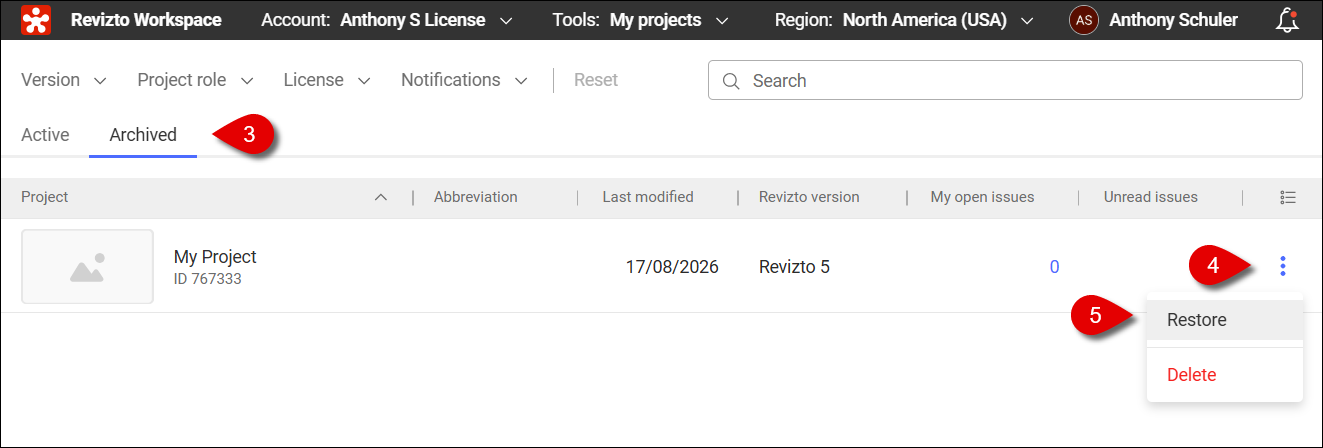Select the Archived tab
The image size is (1323, 448).
click(x=143, y=135)
